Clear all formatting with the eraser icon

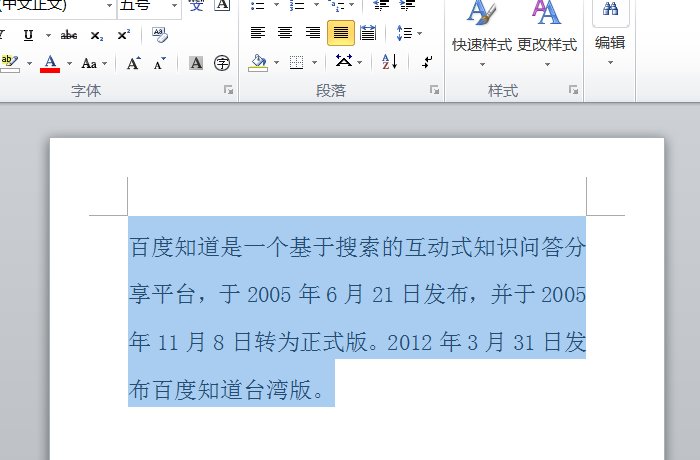coord(160,34)
